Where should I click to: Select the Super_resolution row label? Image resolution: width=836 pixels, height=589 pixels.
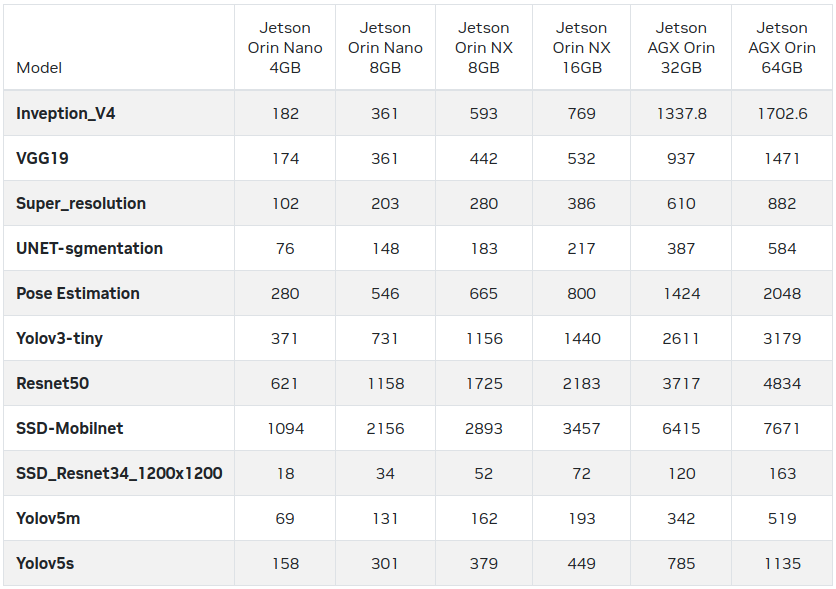[x=81, y=204]
